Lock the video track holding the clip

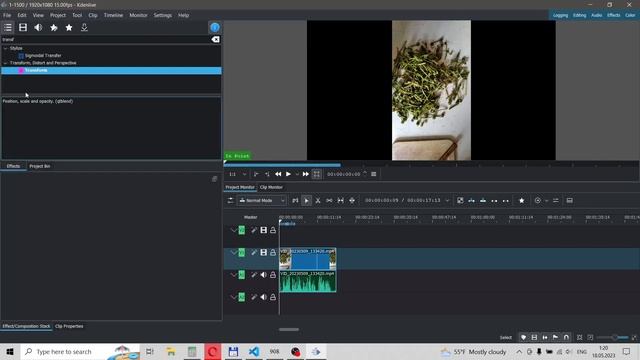(273, 253)
